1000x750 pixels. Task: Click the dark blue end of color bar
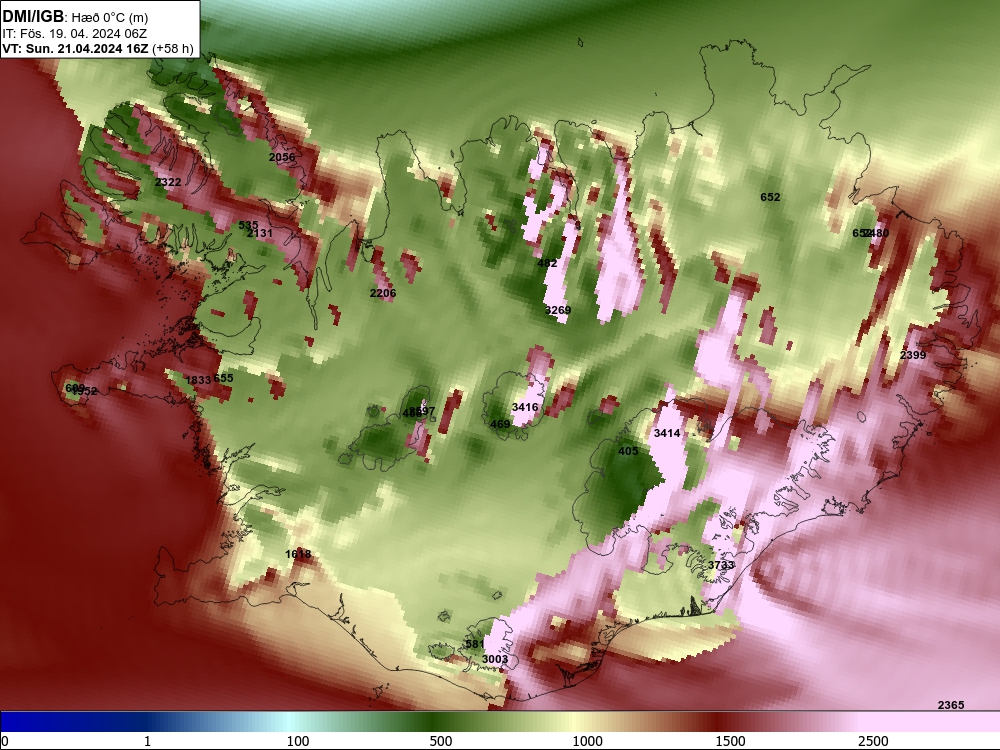pos(38,721)
